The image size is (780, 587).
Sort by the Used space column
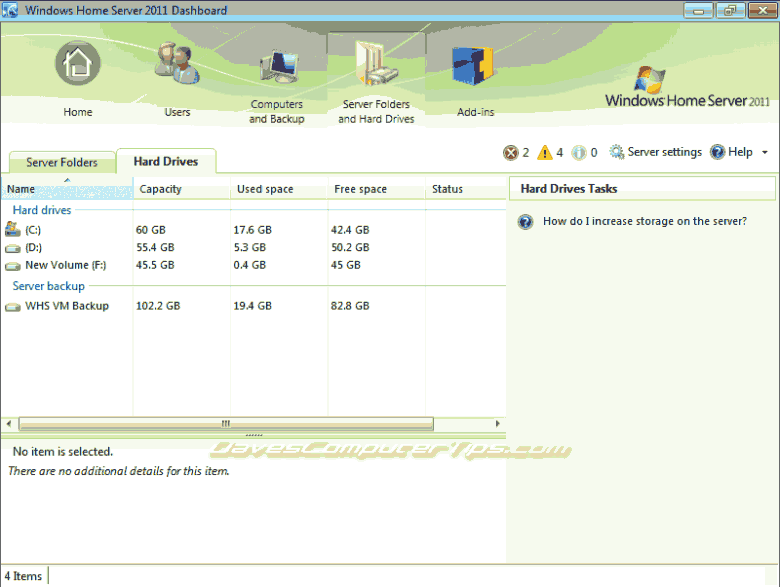[279, 189]
